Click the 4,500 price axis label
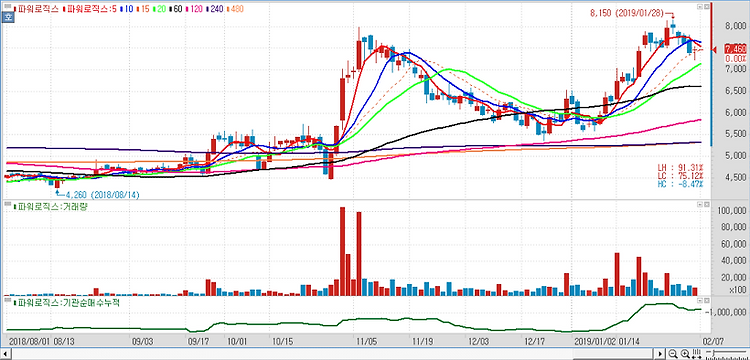Image resolution: width=750 pixels, height=360 pixels. (735, 177)
